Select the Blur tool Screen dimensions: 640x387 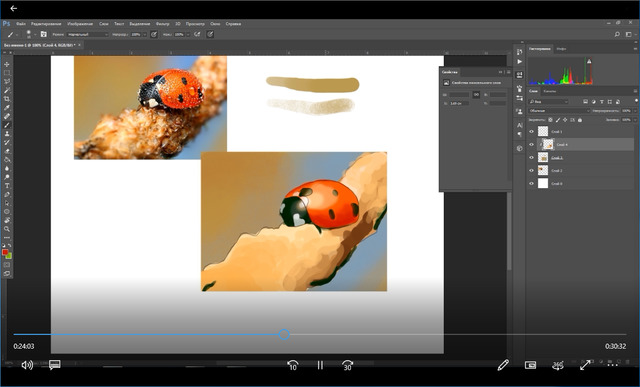(x=7, y=168)
